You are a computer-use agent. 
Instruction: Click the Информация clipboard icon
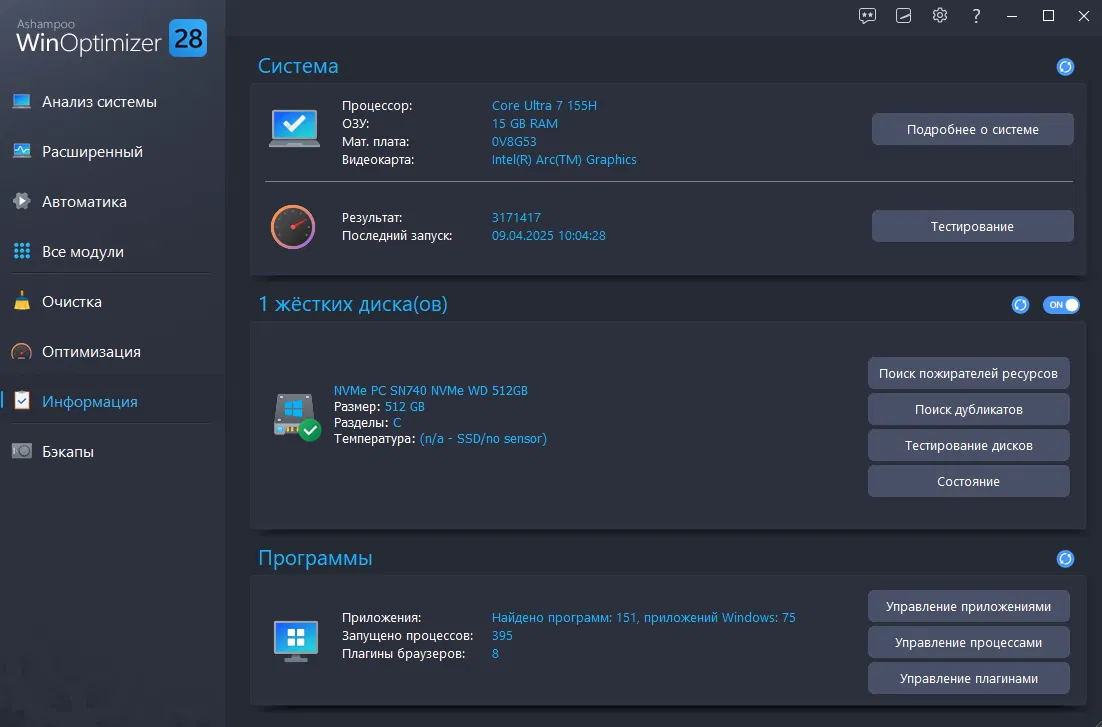point(22,401)
